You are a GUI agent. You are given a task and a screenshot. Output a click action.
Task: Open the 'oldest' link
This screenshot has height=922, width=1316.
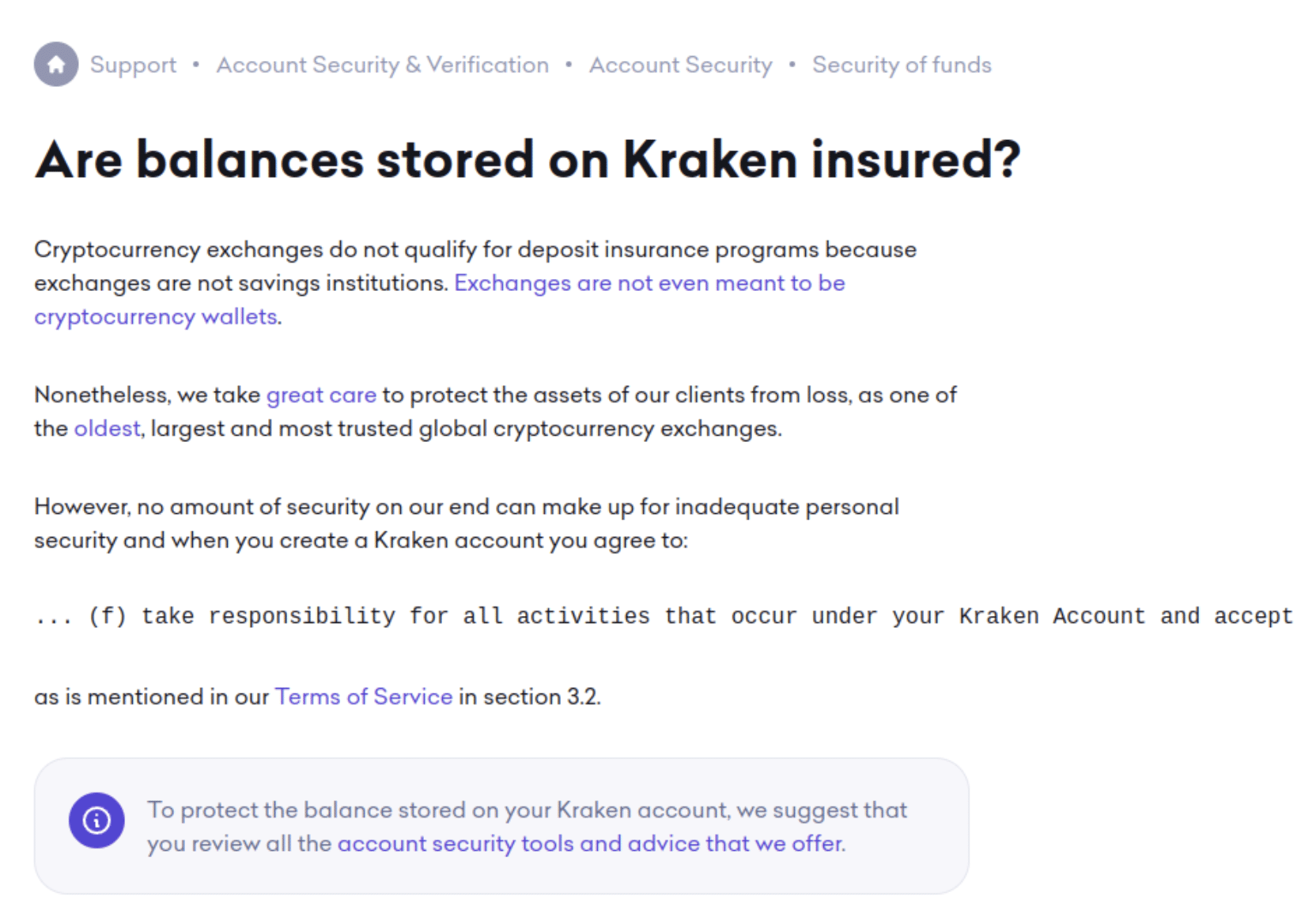click(107, 429)
